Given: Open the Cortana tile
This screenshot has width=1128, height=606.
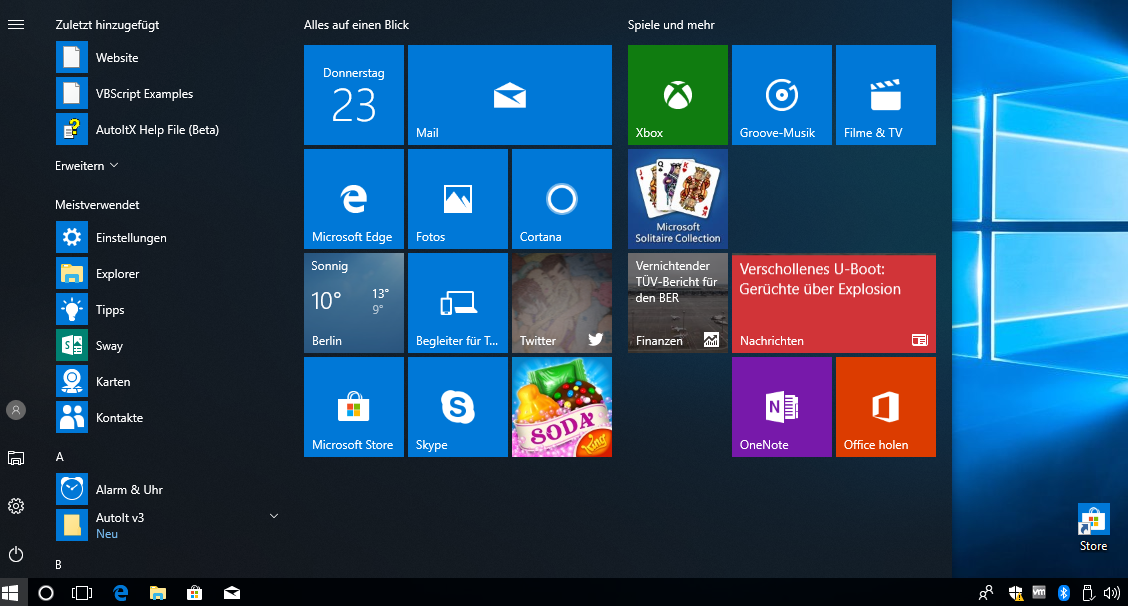Looking at the screenshot, I should (x=561, y=199).
